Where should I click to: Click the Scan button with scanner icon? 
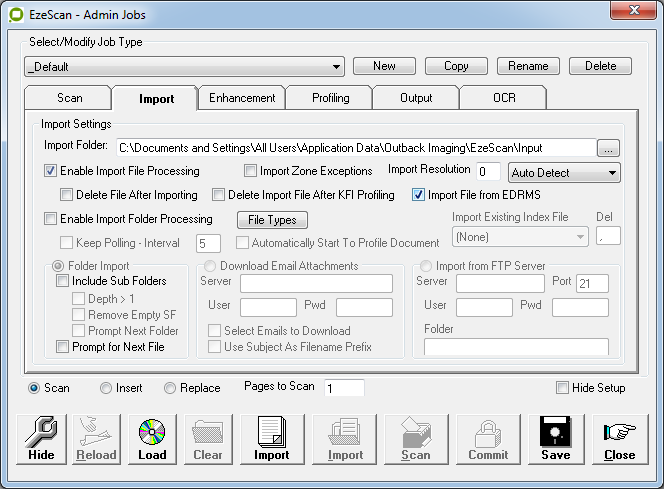click(415, 439)
